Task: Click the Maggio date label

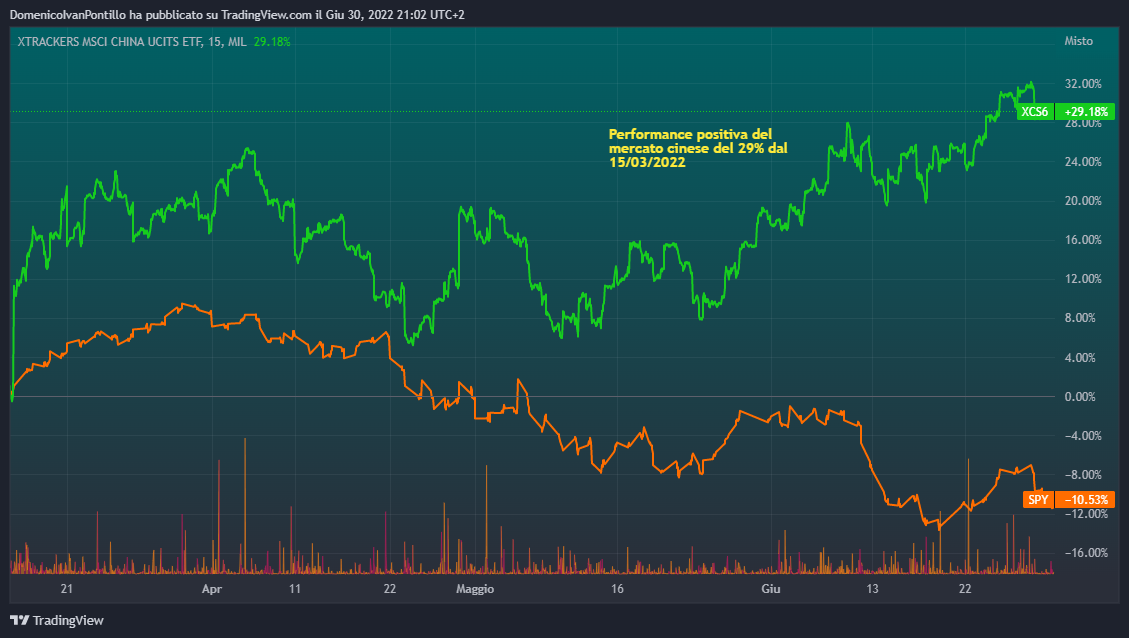Action: (475, 589)
